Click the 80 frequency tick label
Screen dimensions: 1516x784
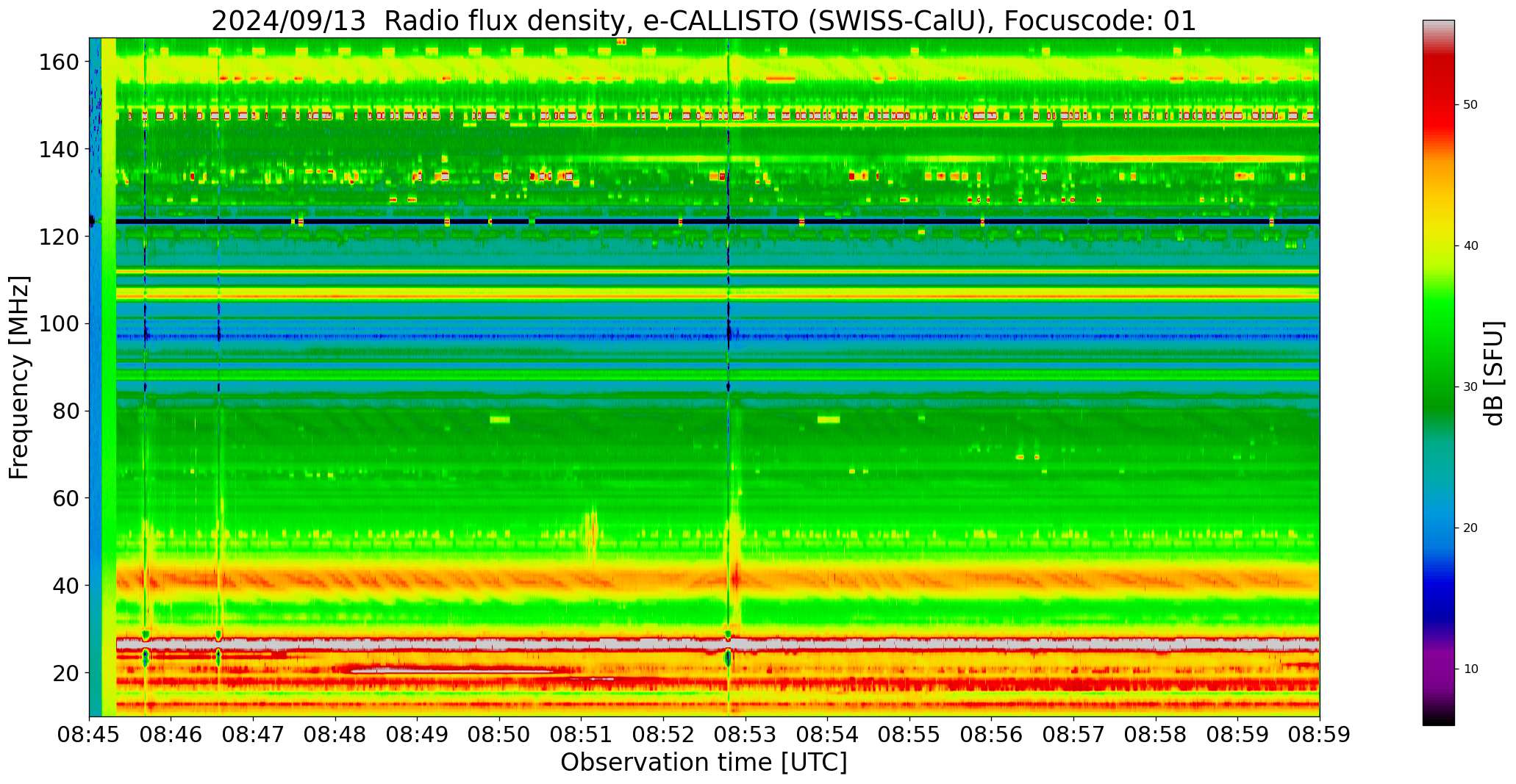[x=66, y=411]
